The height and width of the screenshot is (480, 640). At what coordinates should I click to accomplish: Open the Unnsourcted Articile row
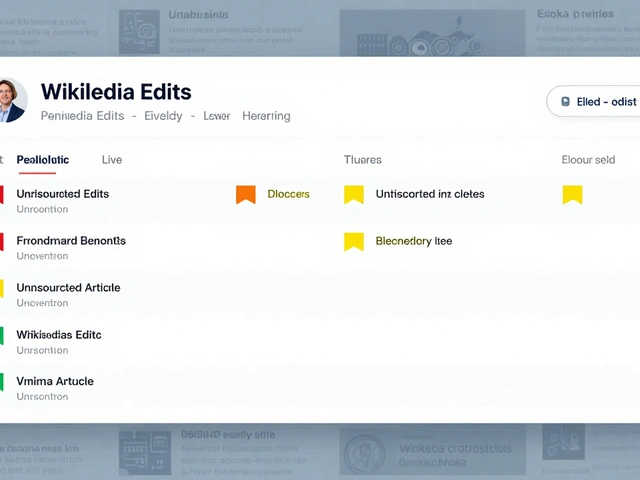(68, 288)
